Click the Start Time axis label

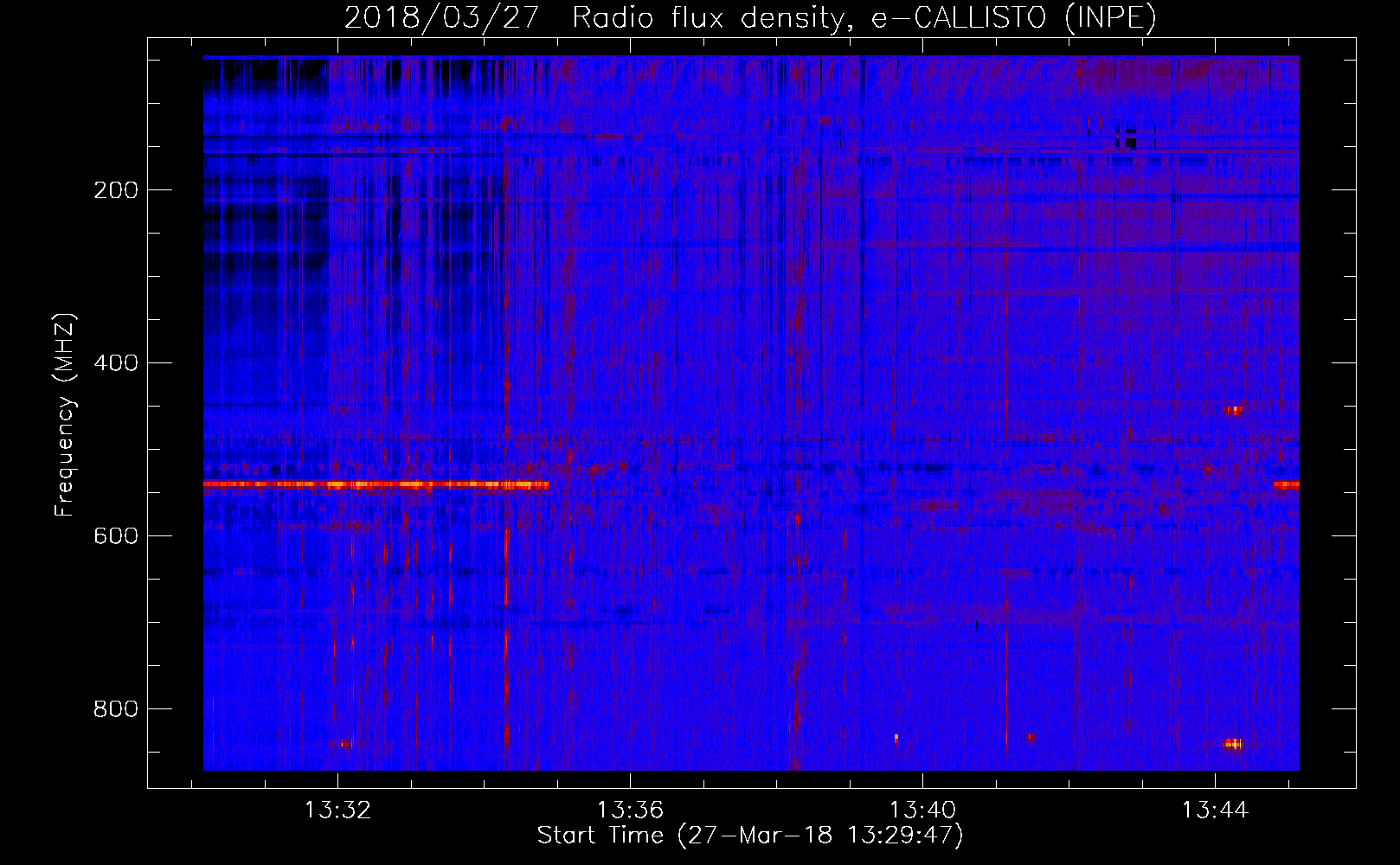750,836
